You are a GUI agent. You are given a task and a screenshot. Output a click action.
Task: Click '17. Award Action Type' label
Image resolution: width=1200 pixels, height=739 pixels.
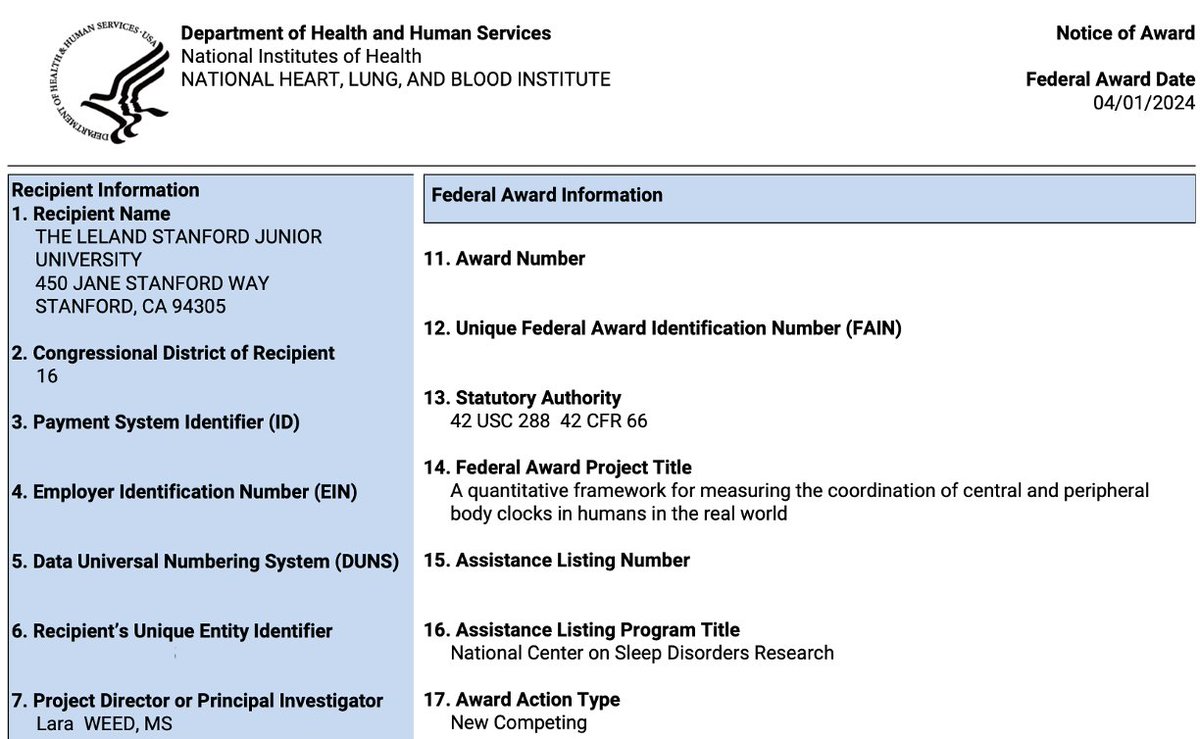coord(522,700)
